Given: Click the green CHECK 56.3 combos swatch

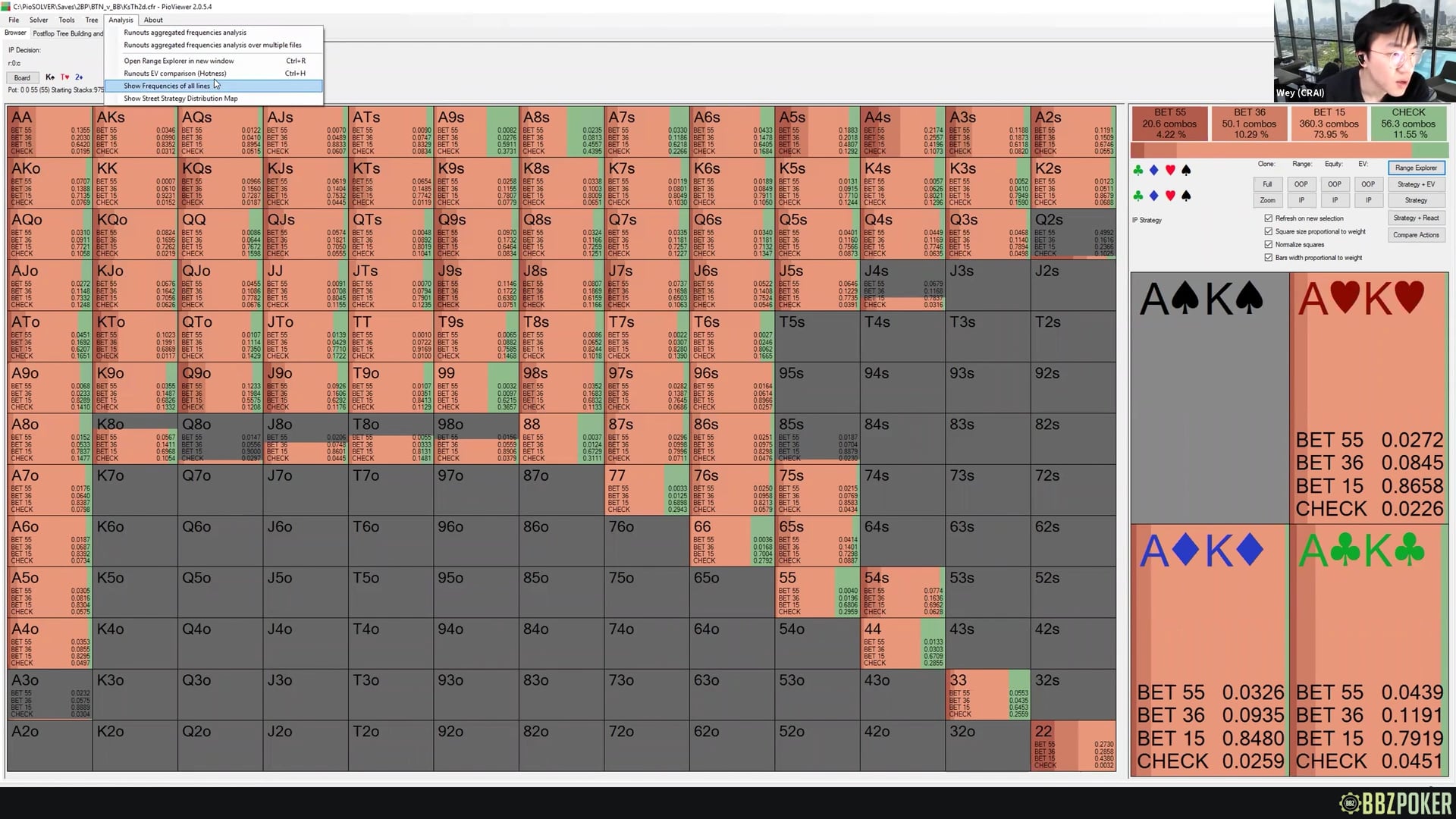Looking at the screenshot, I should point(1407,124).
